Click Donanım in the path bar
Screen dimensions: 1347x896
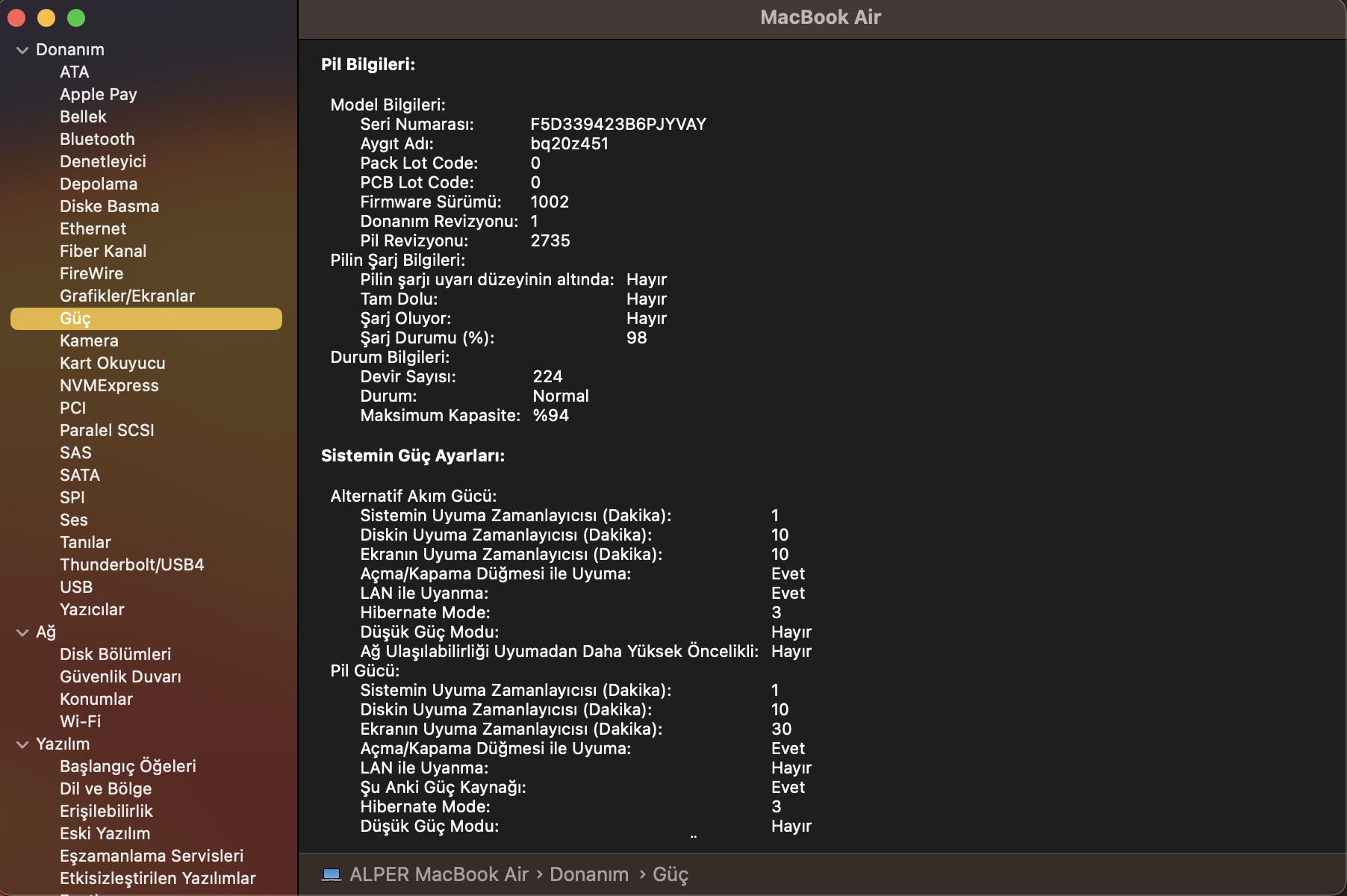[589, 874]
